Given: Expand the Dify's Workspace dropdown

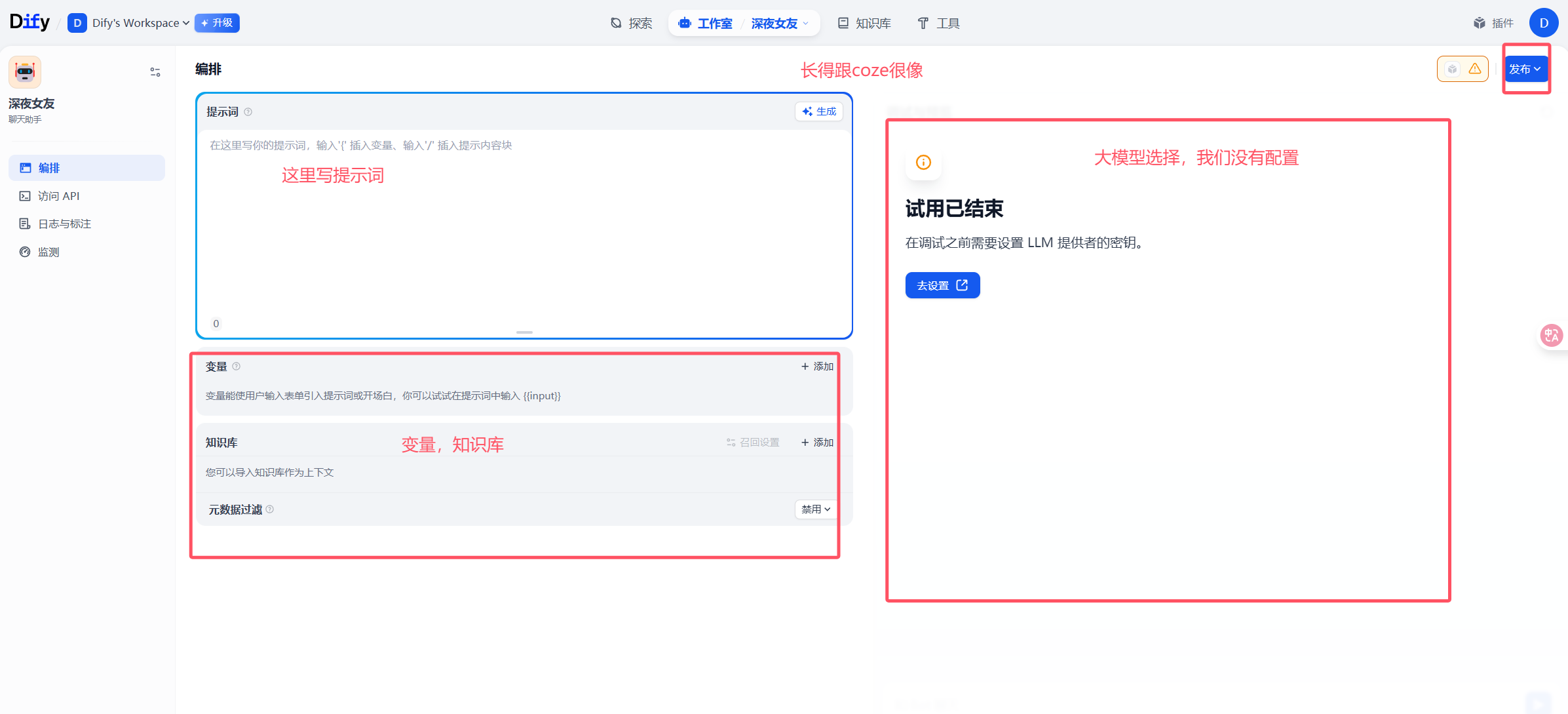Looking at the screenshot, I should click(x=136, y=23).
